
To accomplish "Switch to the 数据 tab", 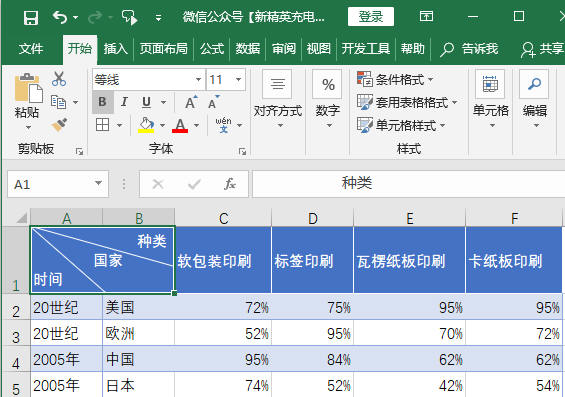I will pos(248,48).
